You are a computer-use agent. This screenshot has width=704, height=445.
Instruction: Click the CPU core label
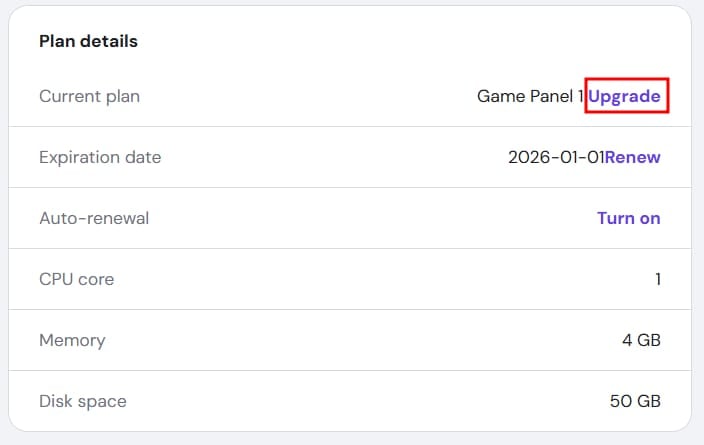point(76,279)
